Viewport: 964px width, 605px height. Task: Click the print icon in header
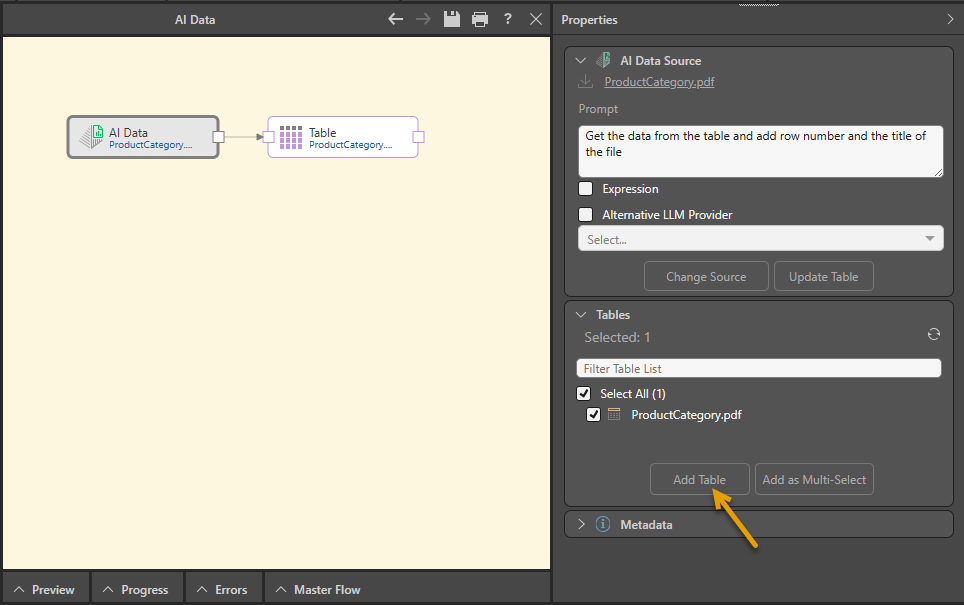tap(480, 19)
